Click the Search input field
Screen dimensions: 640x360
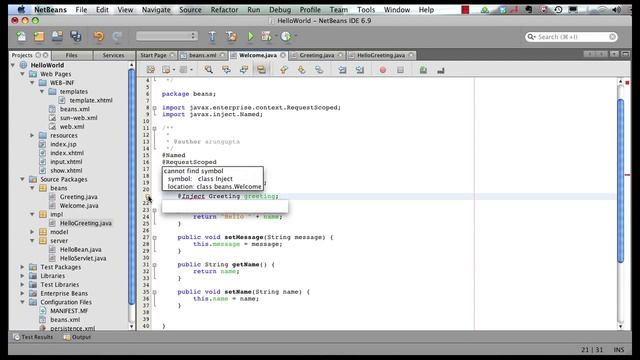coord(571,37)
